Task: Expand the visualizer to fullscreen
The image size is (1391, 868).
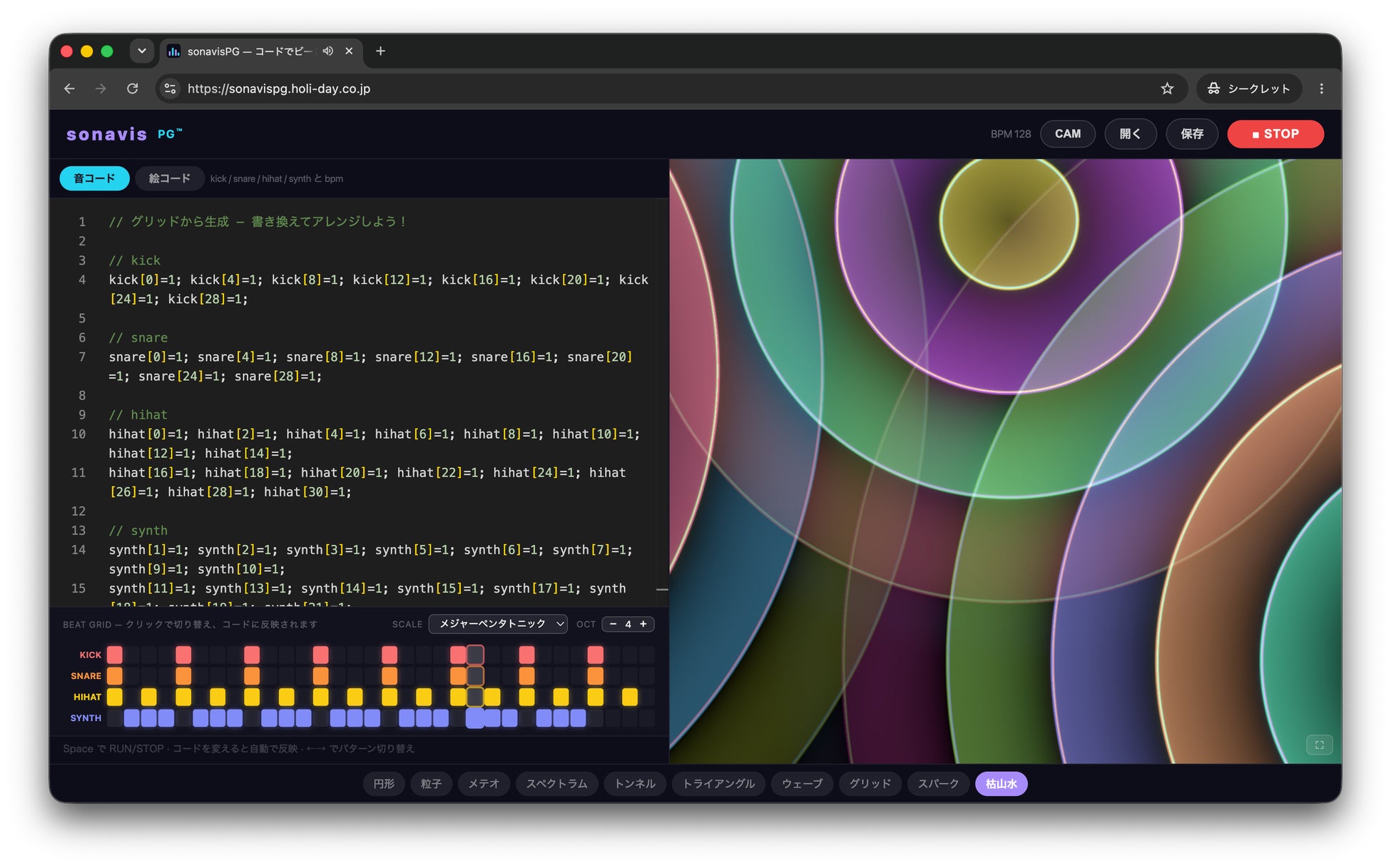Action: (x=1319, y=745)
